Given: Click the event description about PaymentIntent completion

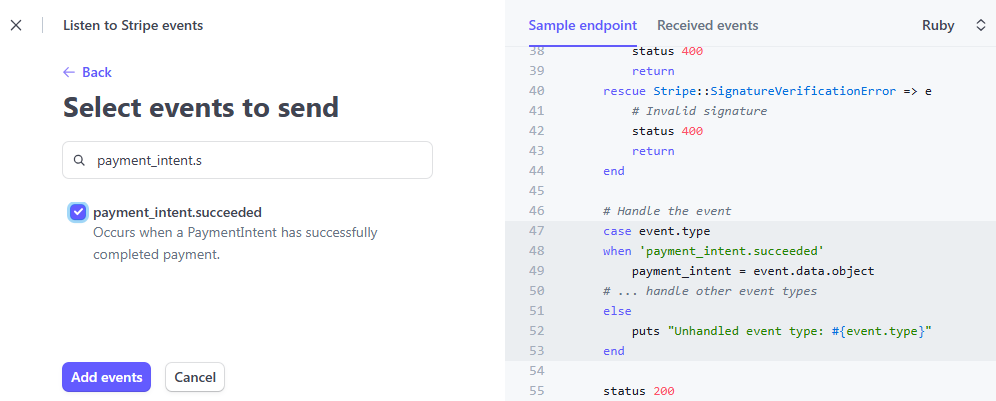Looking at the screenshot, I should (x=235, y=244).
